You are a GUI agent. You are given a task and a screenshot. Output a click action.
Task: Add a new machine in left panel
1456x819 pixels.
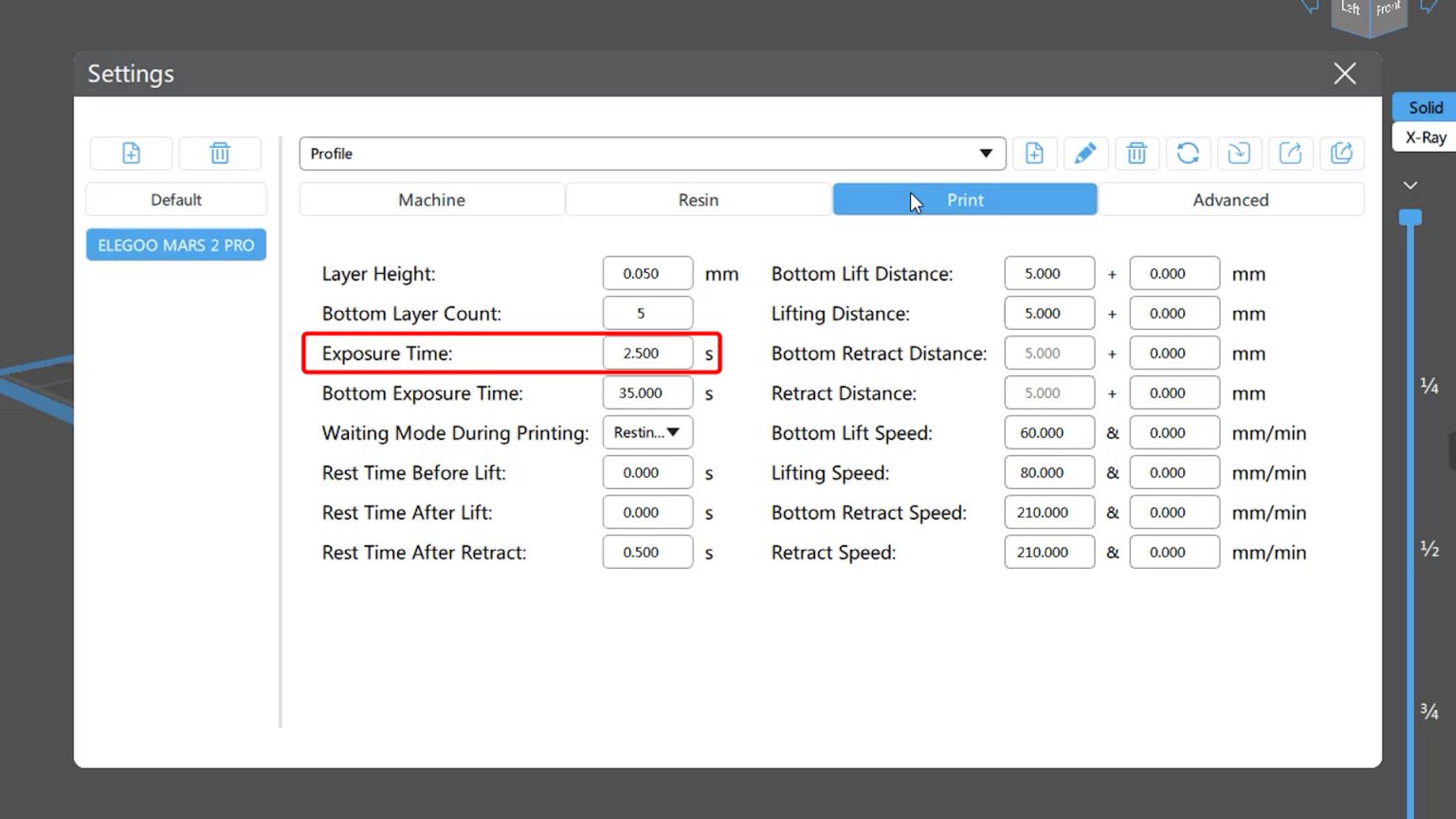pyautogui.click(x=131, y=154)
